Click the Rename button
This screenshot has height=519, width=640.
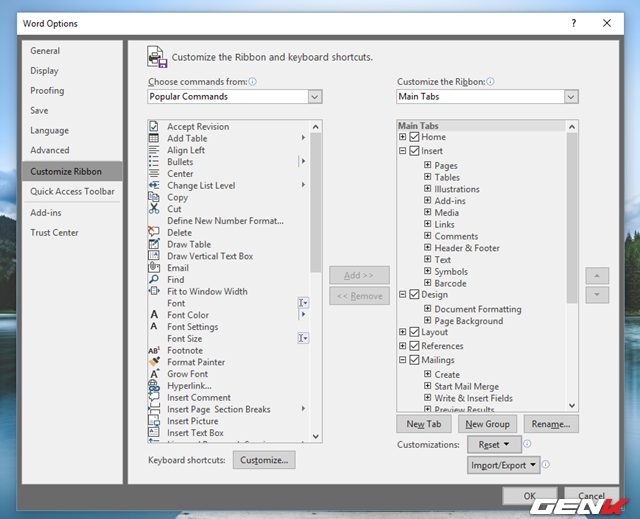(x=551, y=424)
